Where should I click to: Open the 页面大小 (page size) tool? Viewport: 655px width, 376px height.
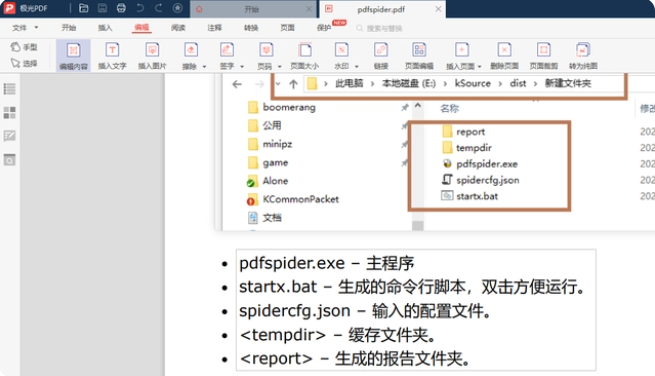[x=305, y=56]
